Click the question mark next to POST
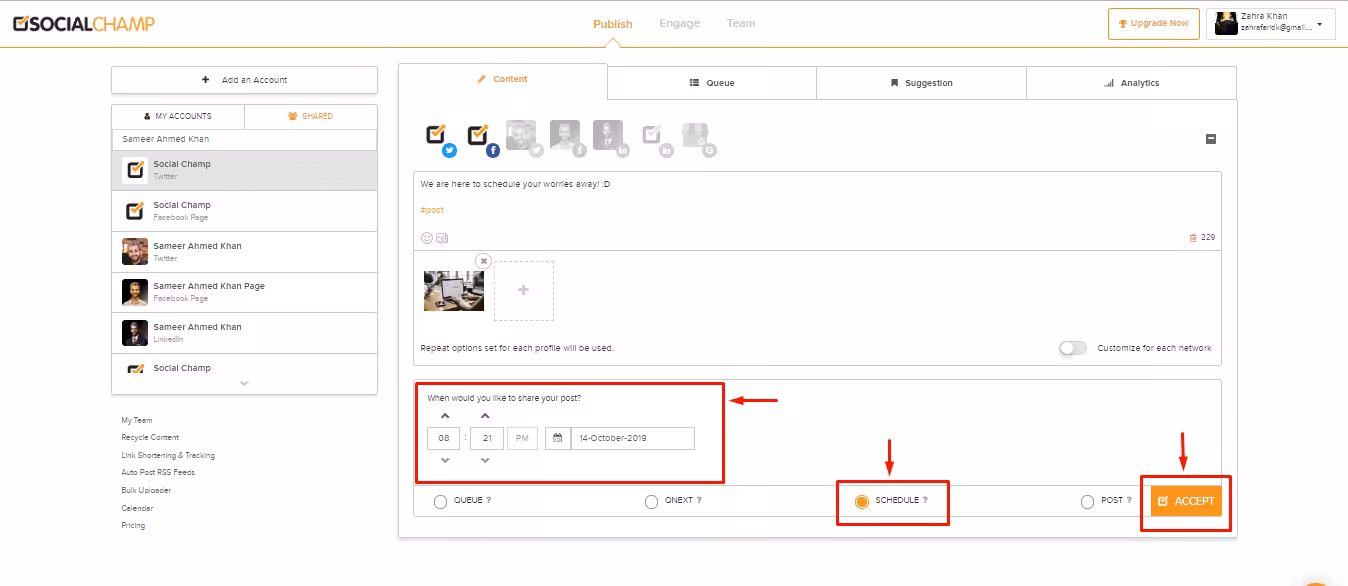 coord(1129,500)
